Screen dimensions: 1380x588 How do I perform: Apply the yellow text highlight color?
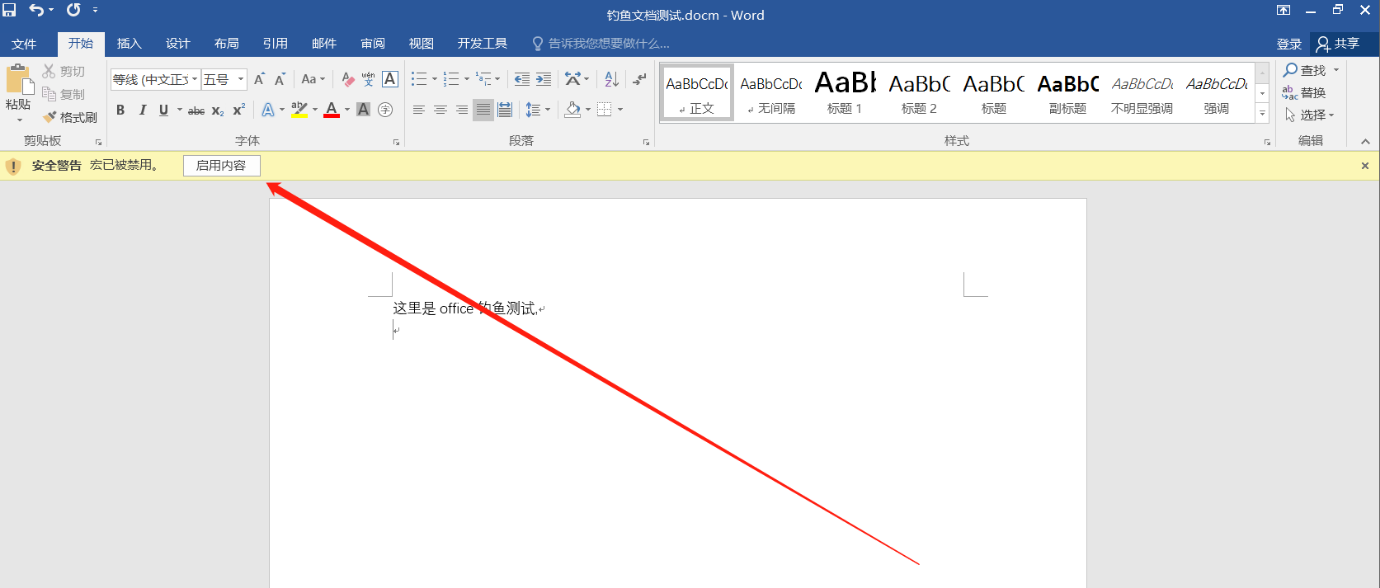click(x=299, y=110)
